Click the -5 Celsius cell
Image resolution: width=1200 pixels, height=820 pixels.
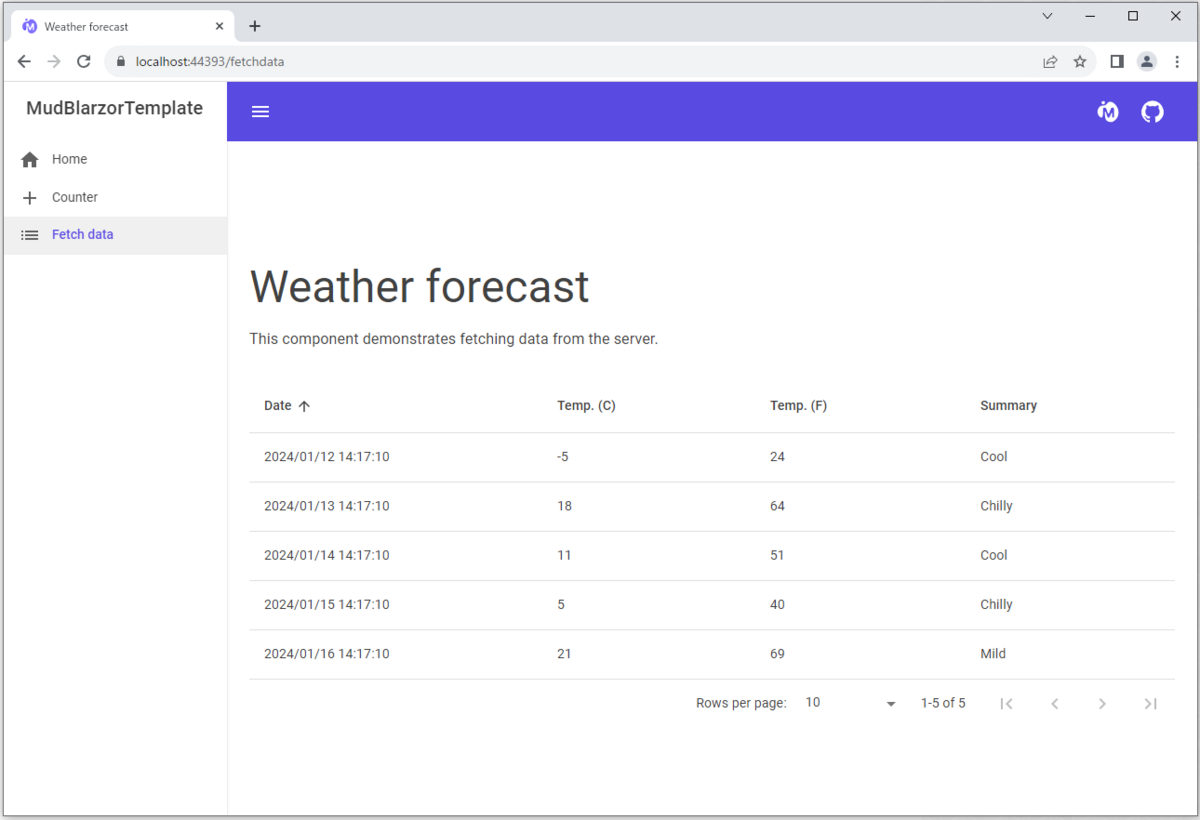(x=563, y=457)
